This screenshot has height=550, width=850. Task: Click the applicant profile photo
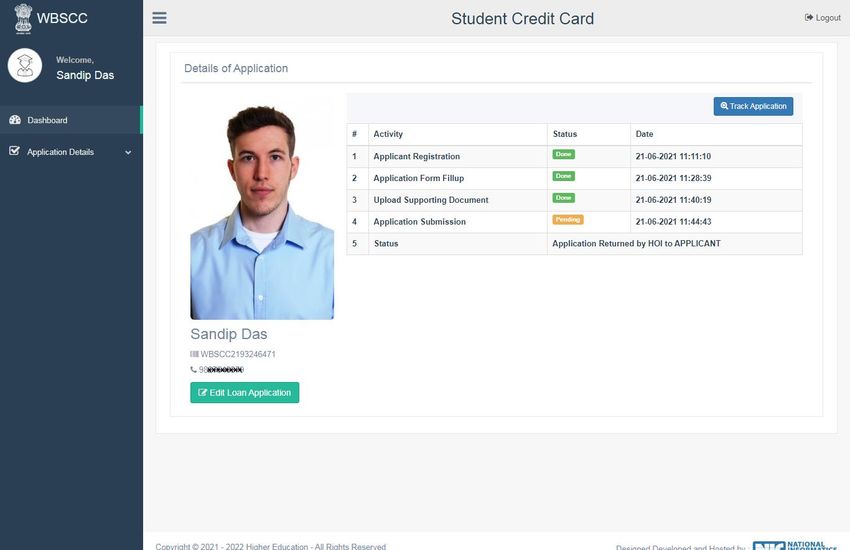[x=262, y=210]
